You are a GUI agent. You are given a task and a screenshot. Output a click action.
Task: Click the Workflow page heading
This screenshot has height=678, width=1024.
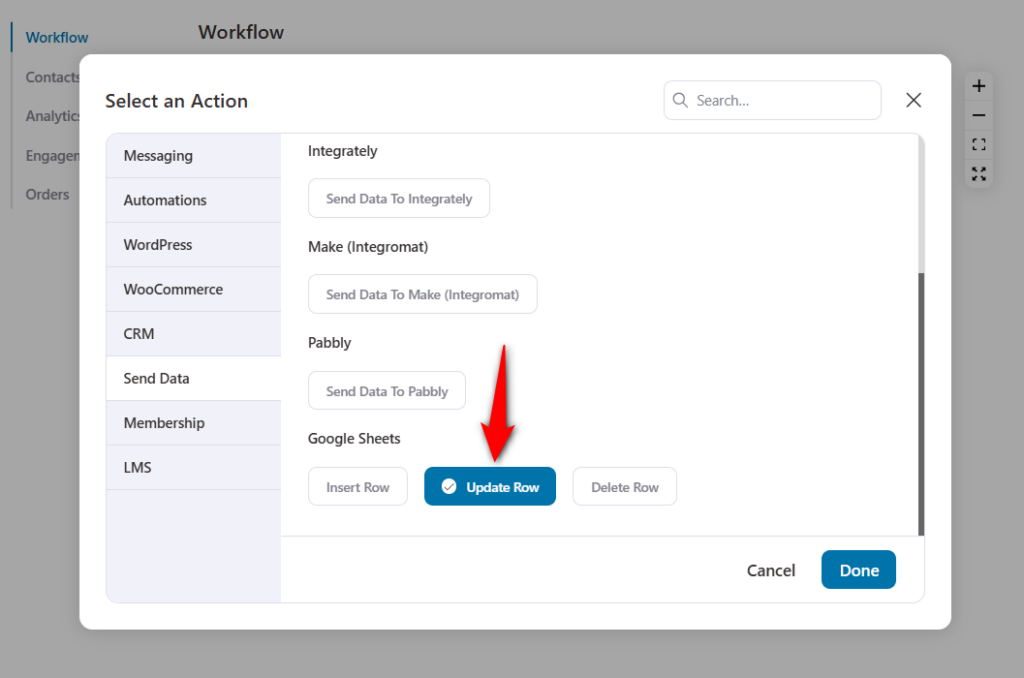(241, 32)
